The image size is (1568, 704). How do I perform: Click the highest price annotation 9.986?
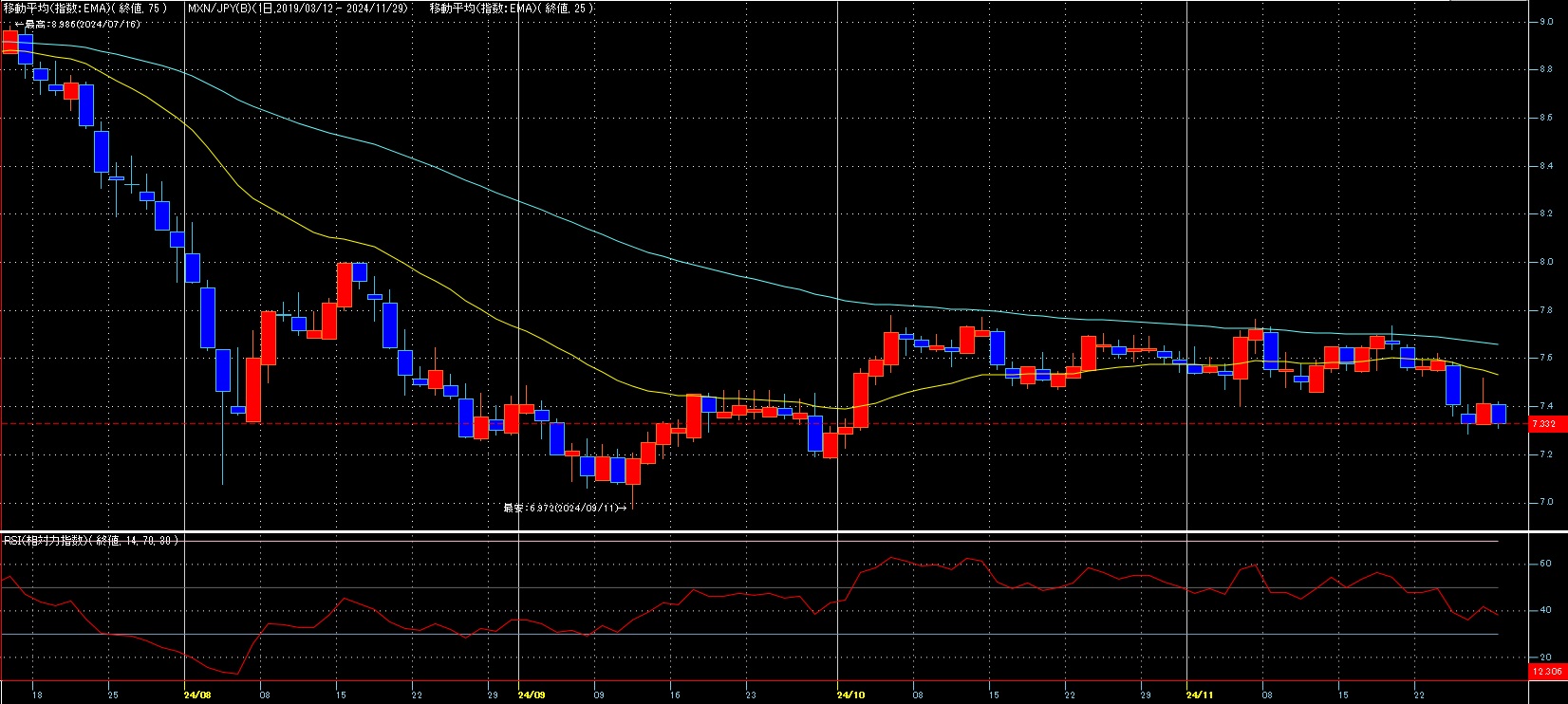click(78, 24)
